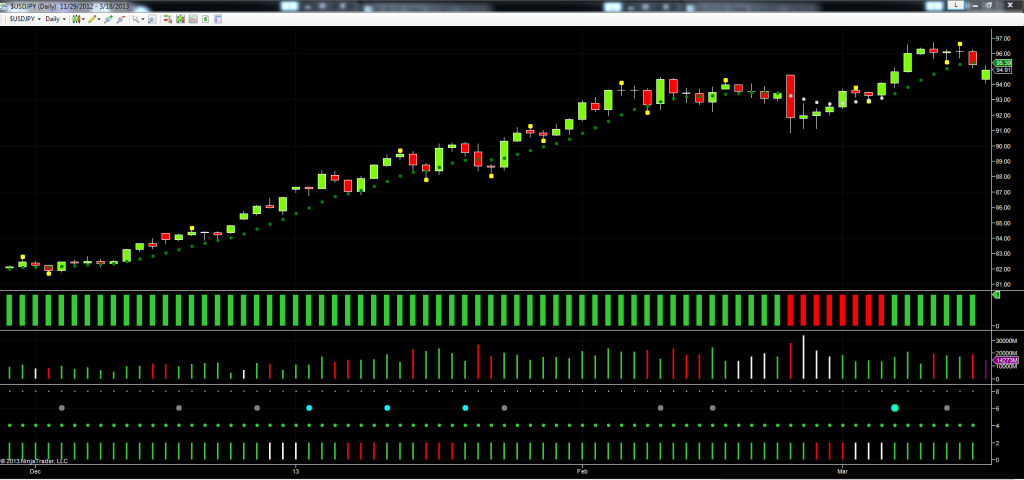Click the Feb date axis label

582,470
